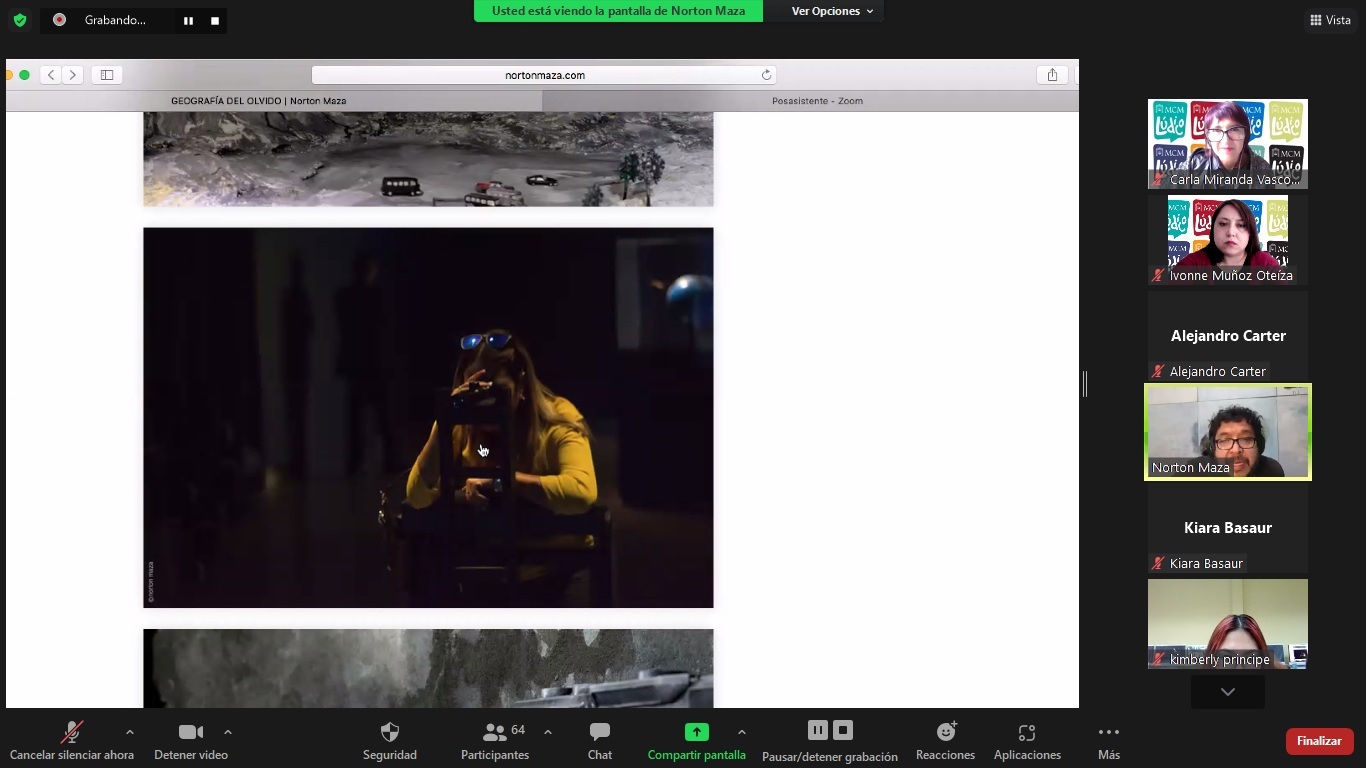
Task: Toggle microphone mute (Cancelar silenciar ahora)
Action: pyautogui.click(x=71, y=733)
